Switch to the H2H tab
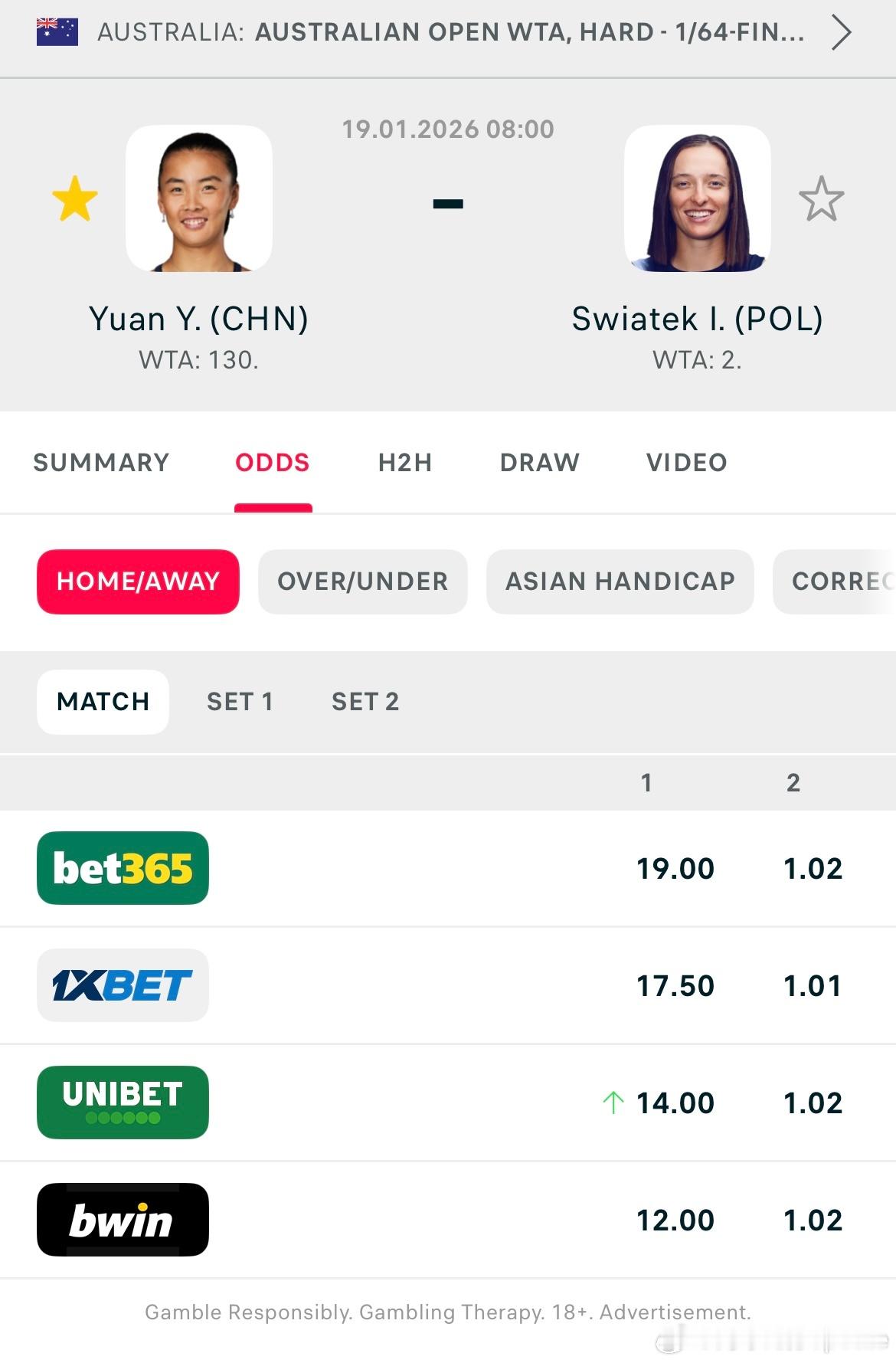The height and width of the screenshot is (1363, 896). (x=405, y=463)
